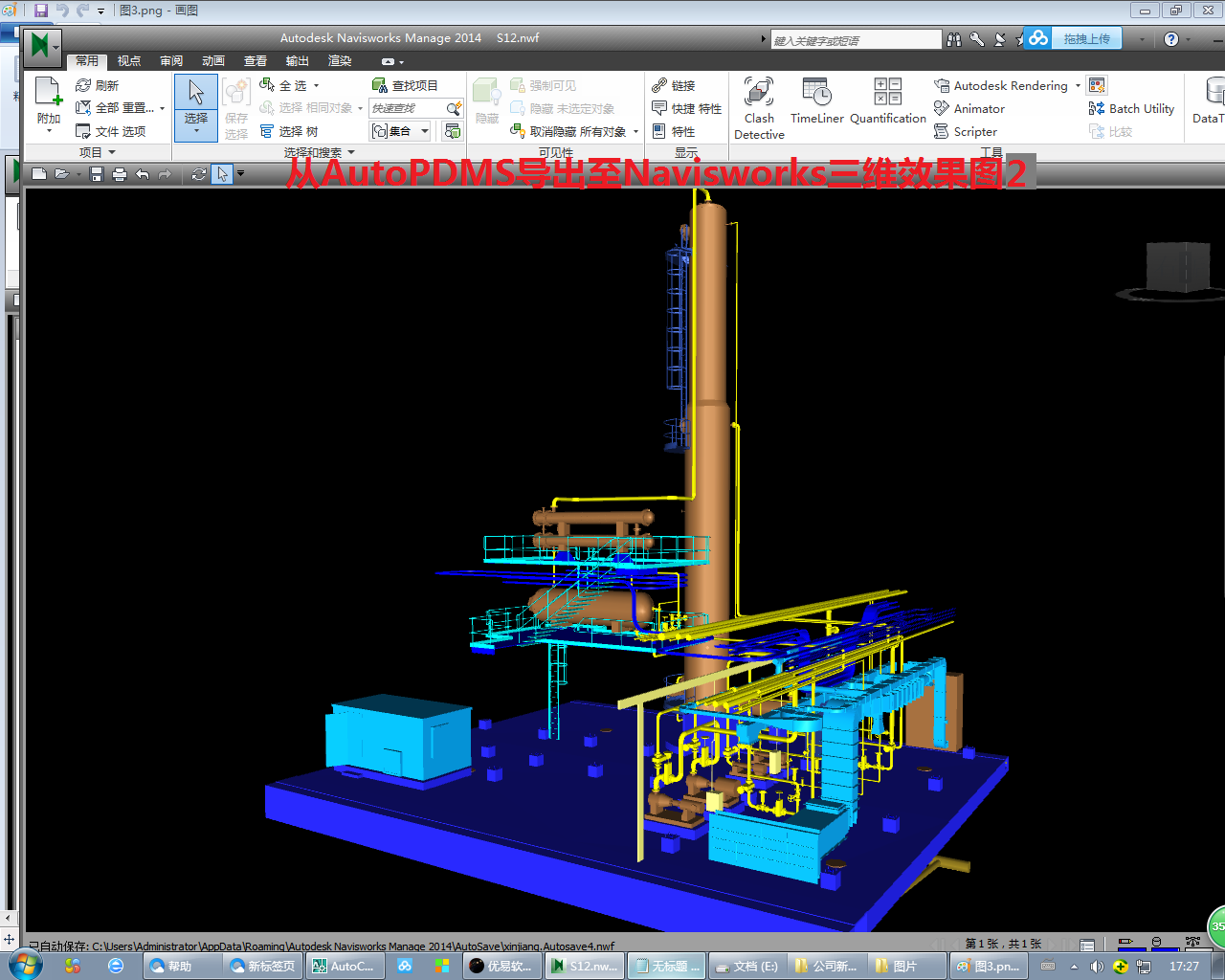
Task: Expand the Sets (集合) dropdown
Action: tap(424, 131)
